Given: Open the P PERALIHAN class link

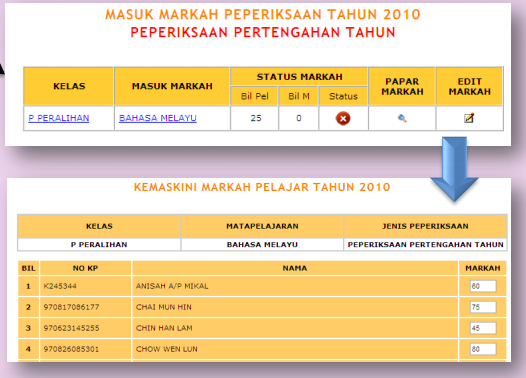Looking at the screenshot, I should point(59,118).
